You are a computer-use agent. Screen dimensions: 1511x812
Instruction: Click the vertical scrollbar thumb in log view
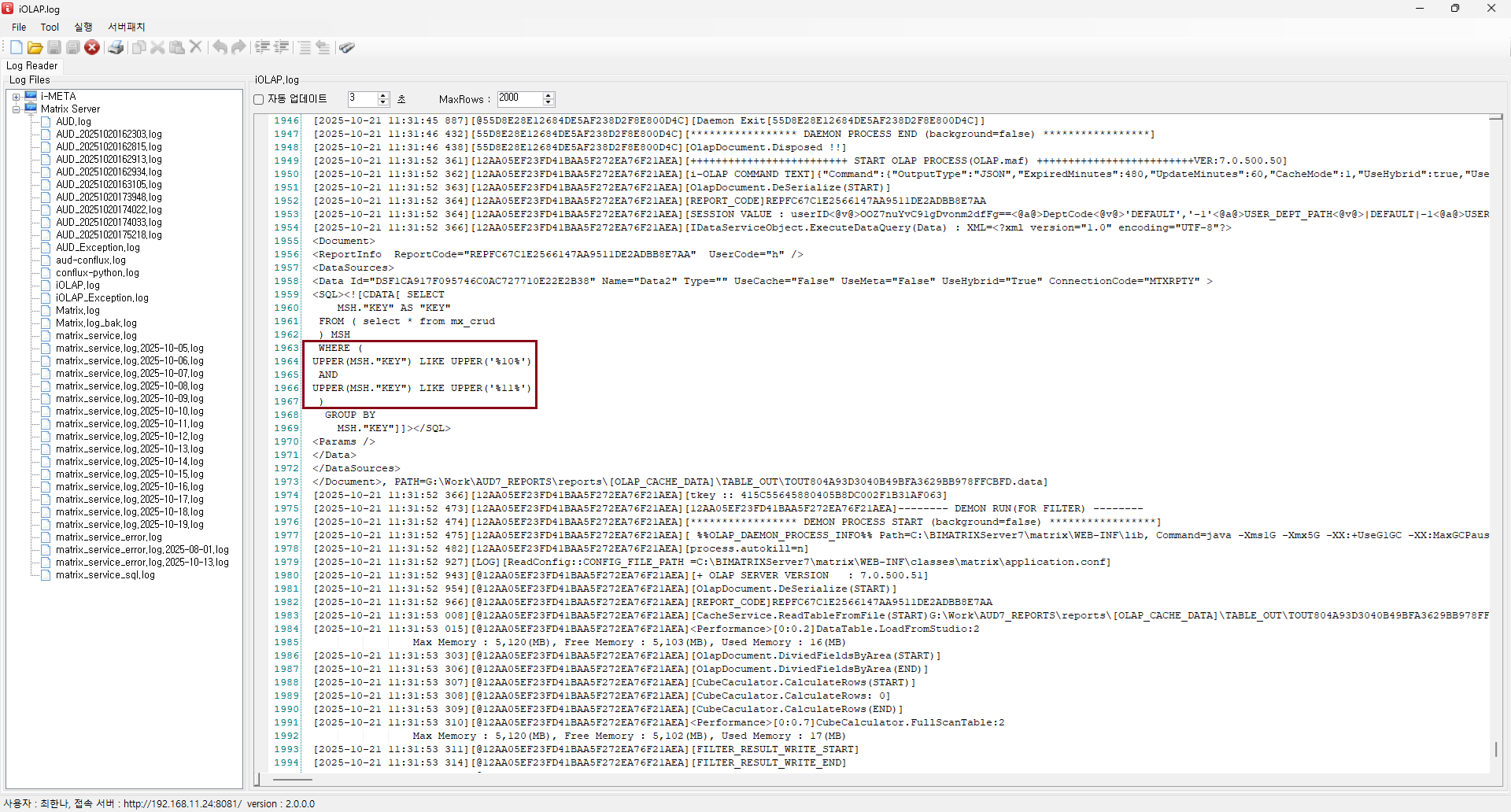[x=1495, y=749]
